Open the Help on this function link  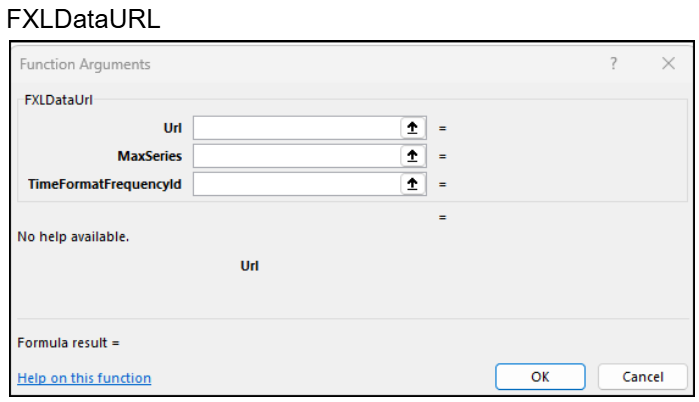(x=84, y=378)
